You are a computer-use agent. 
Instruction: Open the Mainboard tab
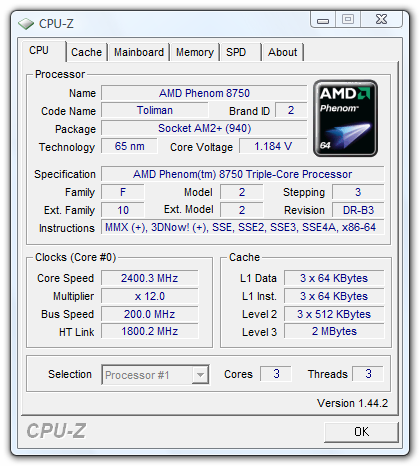pyautogui.click(x=139, y=52)
